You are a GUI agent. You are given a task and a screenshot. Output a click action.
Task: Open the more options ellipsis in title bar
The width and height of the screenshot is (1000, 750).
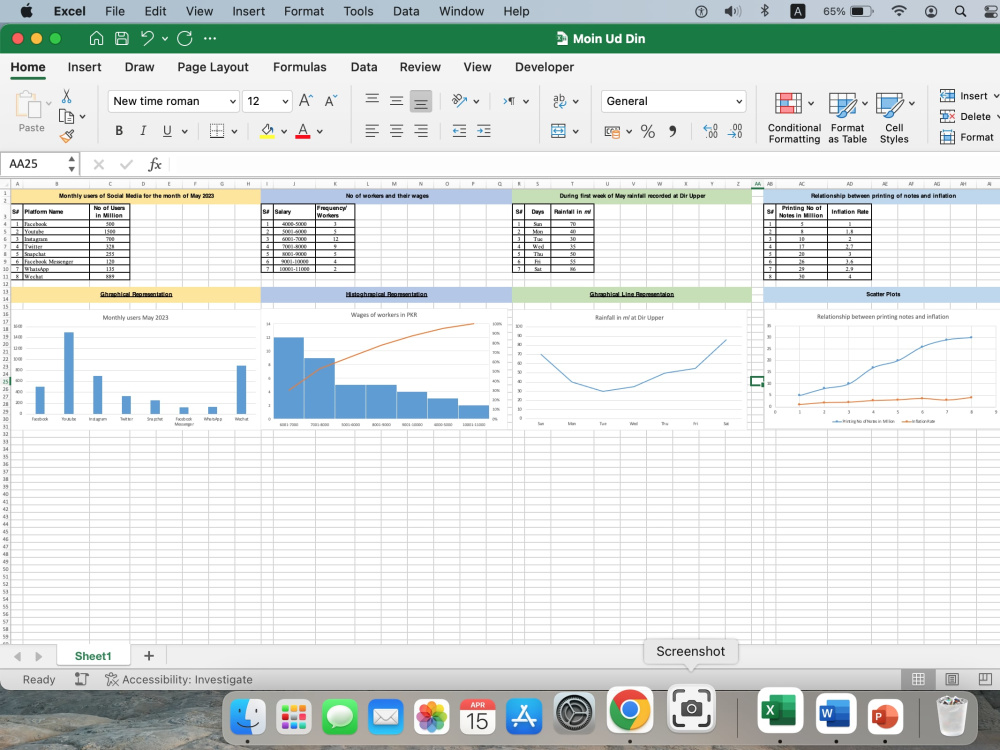point(210,39)
